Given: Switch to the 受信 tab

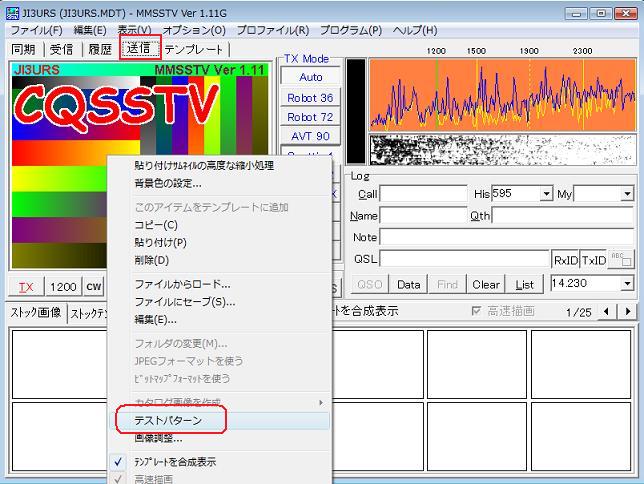Looking at the screenshot, I should tap(62, 49).
